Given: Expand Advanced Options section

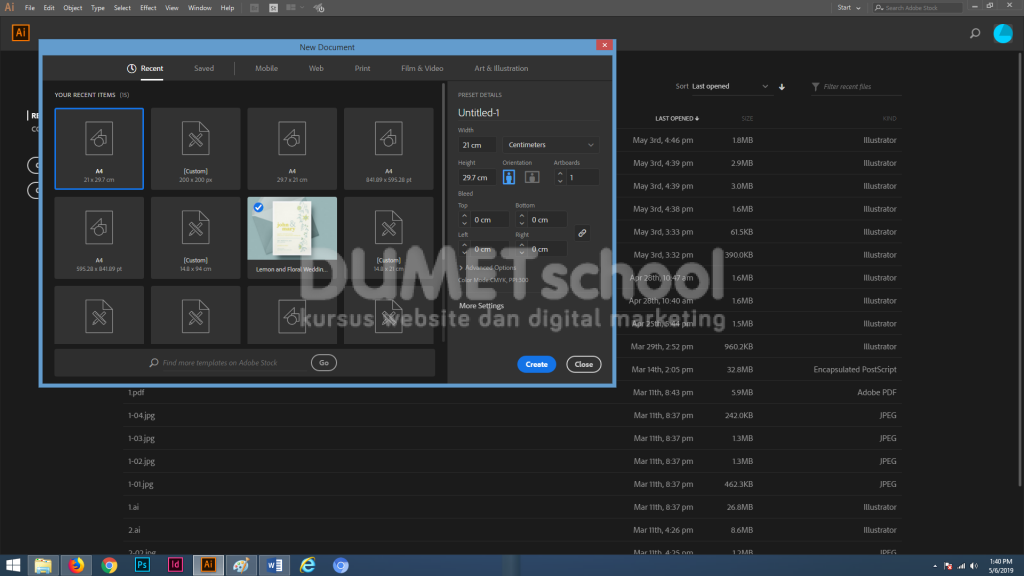Looking at the screenshot, I should [x=487, y=268].
